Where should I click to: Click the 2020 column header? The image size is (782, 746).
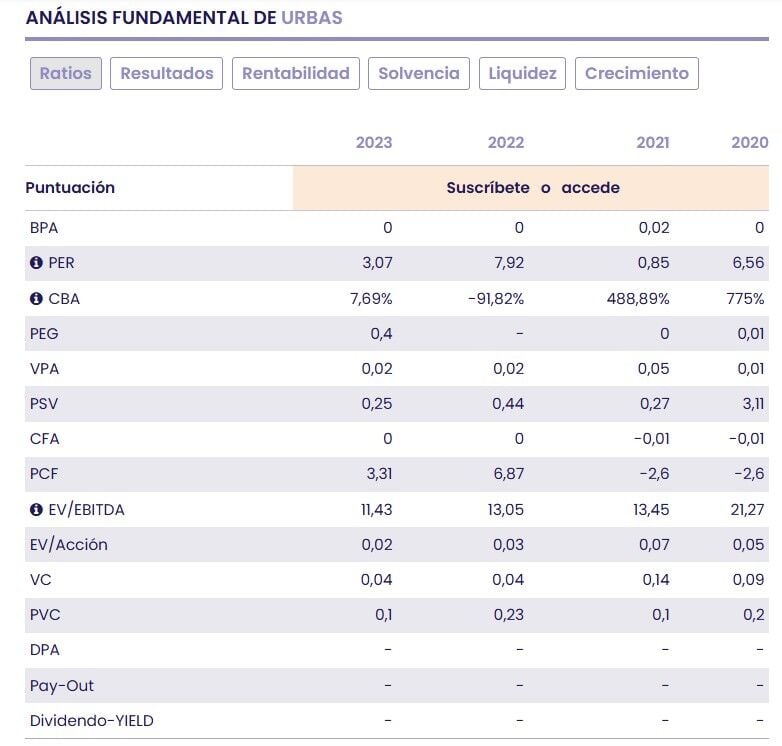tap(749, 142)
